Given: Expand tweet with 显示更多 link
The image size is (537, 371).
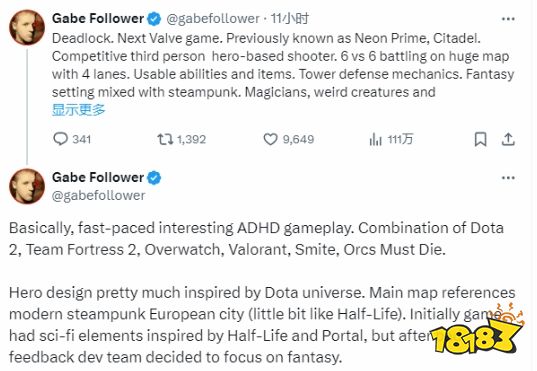Looking at the screenshot, I should coord(78,110).
